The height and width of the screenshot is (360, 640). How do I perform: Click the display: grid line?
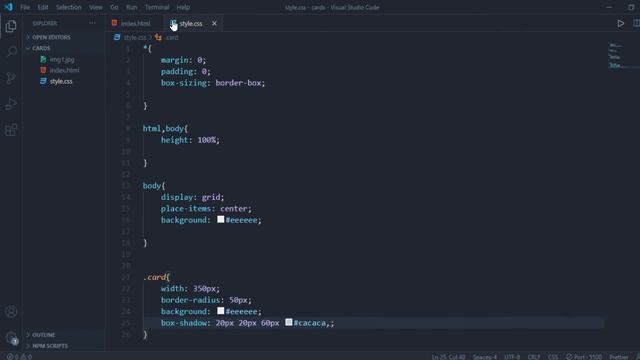tap(192, 197)
